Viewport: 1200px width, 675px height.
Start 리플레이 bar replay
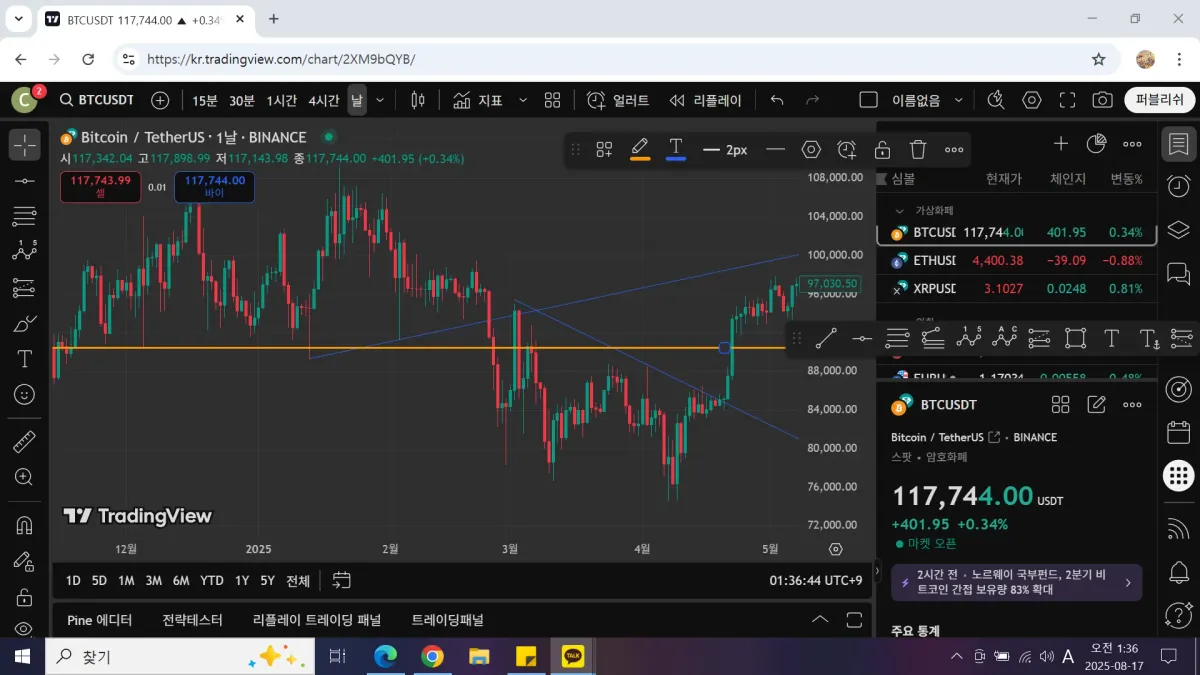click(x=705, y=100)
